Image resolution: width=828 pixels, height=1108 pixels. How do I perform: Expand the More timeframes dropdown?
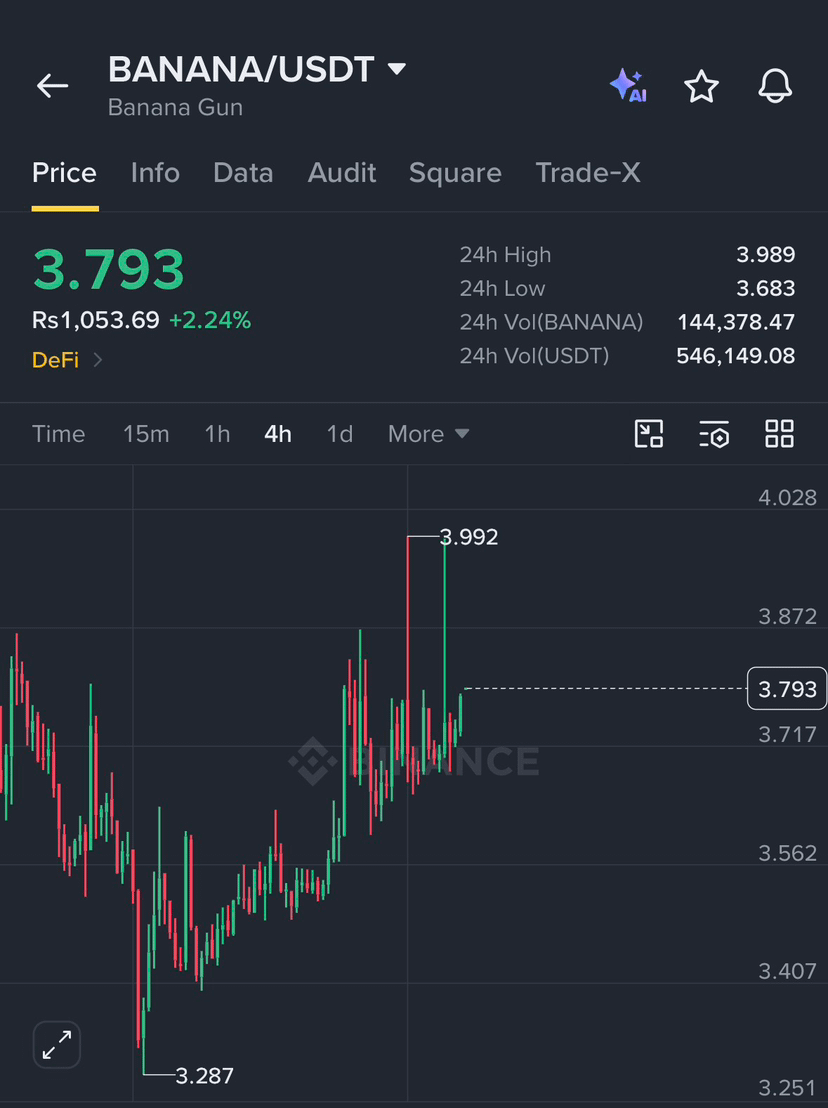pyautogui.click(x=428, y=434)
